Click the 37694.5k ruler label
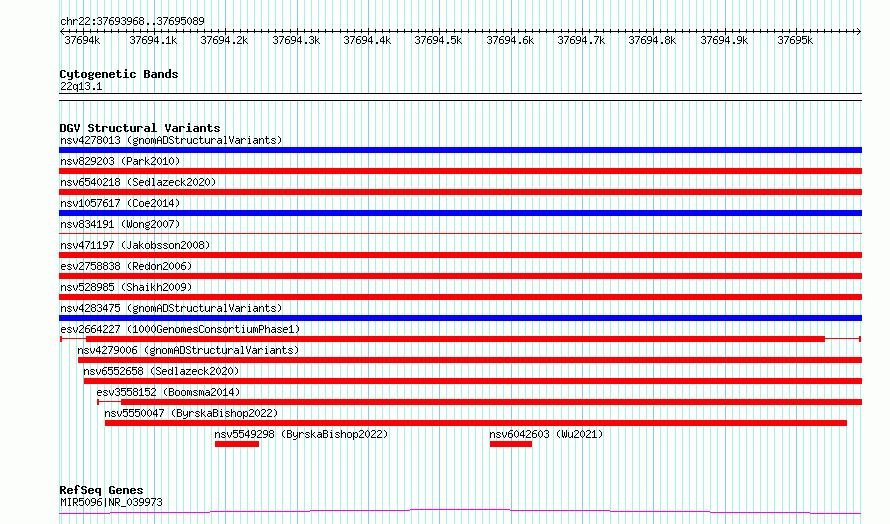The image size is (890, 524). tap(438, 41)
